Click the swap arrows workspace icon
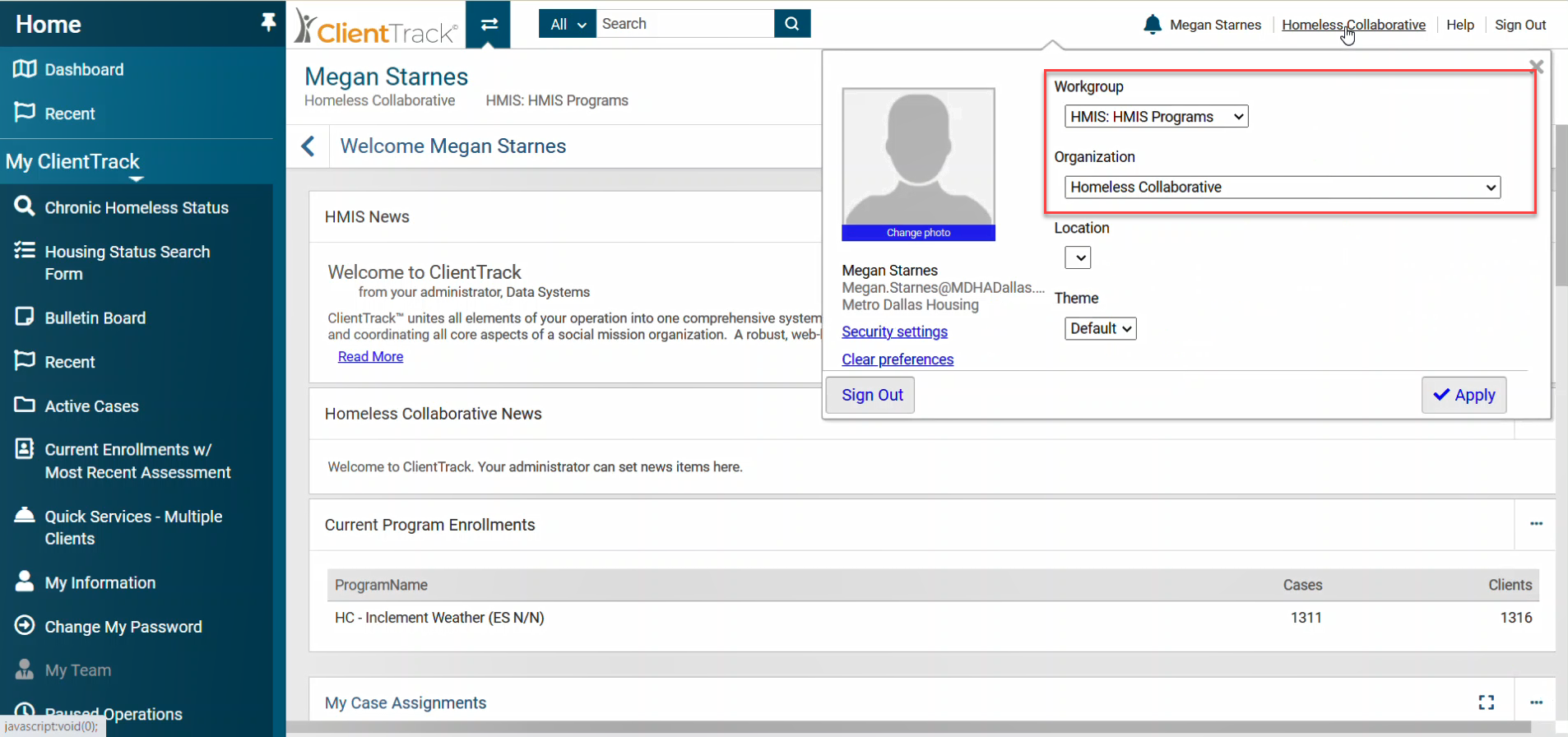1568x737 pixels. [489, 24]
